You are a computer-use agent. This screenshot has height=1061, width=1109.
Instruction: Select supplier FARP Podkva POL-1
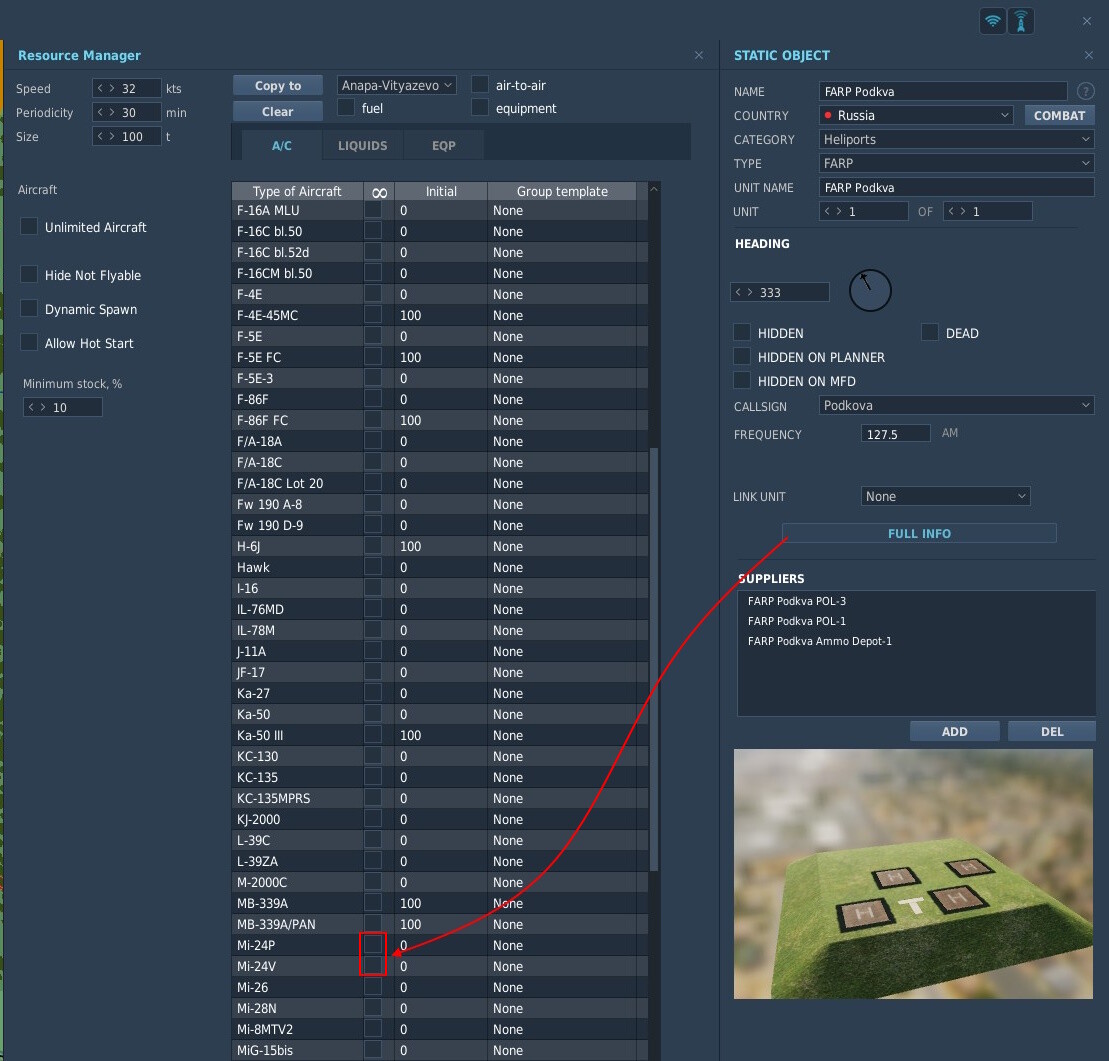click(797, 621)
